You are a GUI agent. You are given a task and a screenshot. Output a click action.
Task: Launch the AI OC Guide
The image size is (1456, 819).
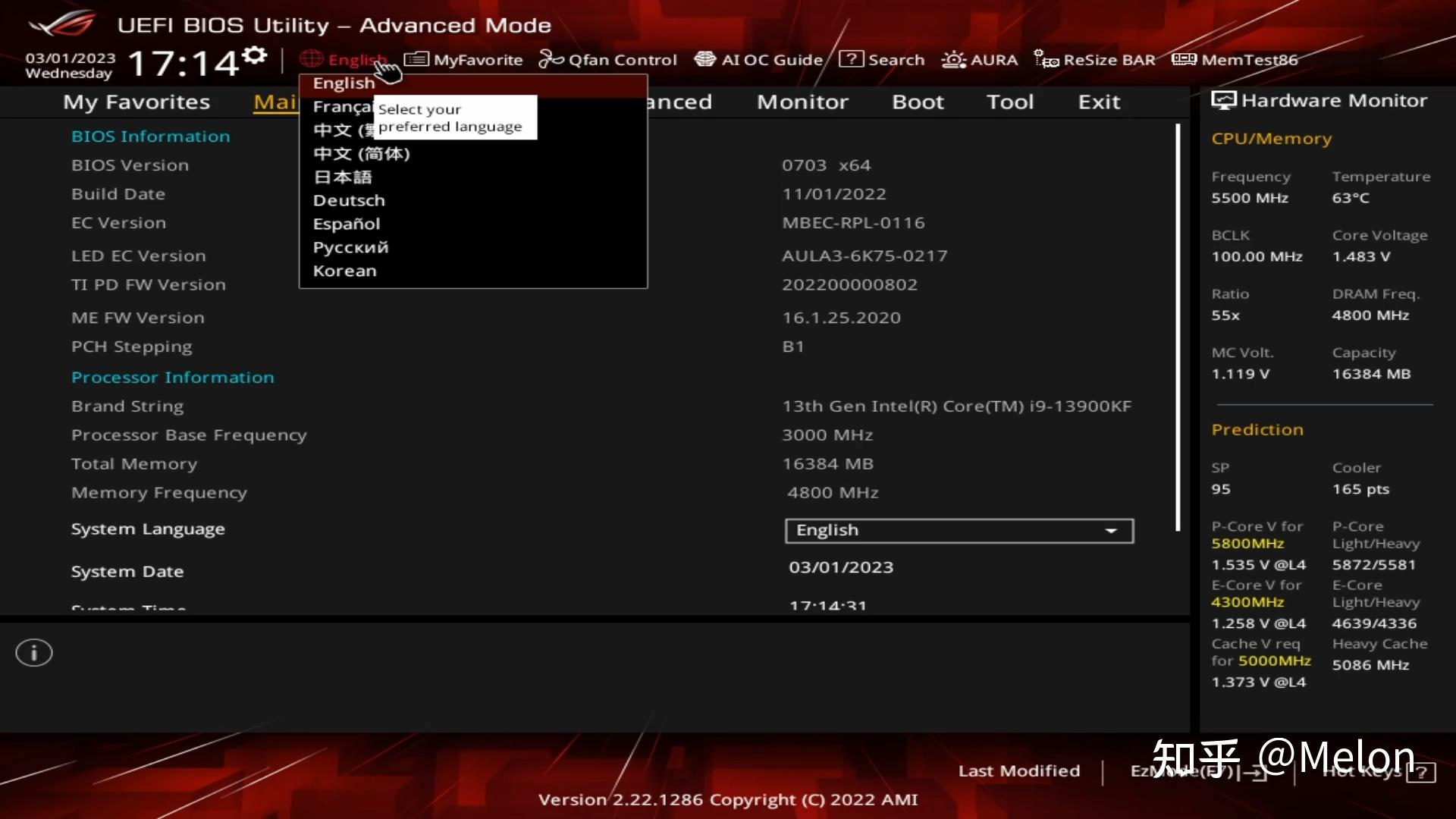click(x=758, y=59)
